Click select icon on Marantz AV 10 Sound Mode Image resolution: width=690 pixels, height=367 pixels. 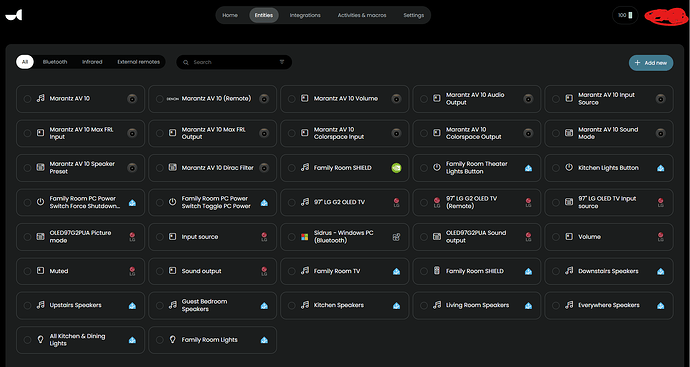pos(569,133)
